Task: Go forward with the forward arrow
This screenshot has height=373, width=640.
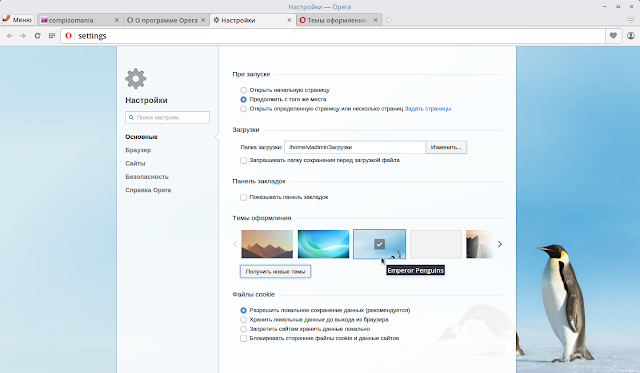Action: click(x=23, y=36)
